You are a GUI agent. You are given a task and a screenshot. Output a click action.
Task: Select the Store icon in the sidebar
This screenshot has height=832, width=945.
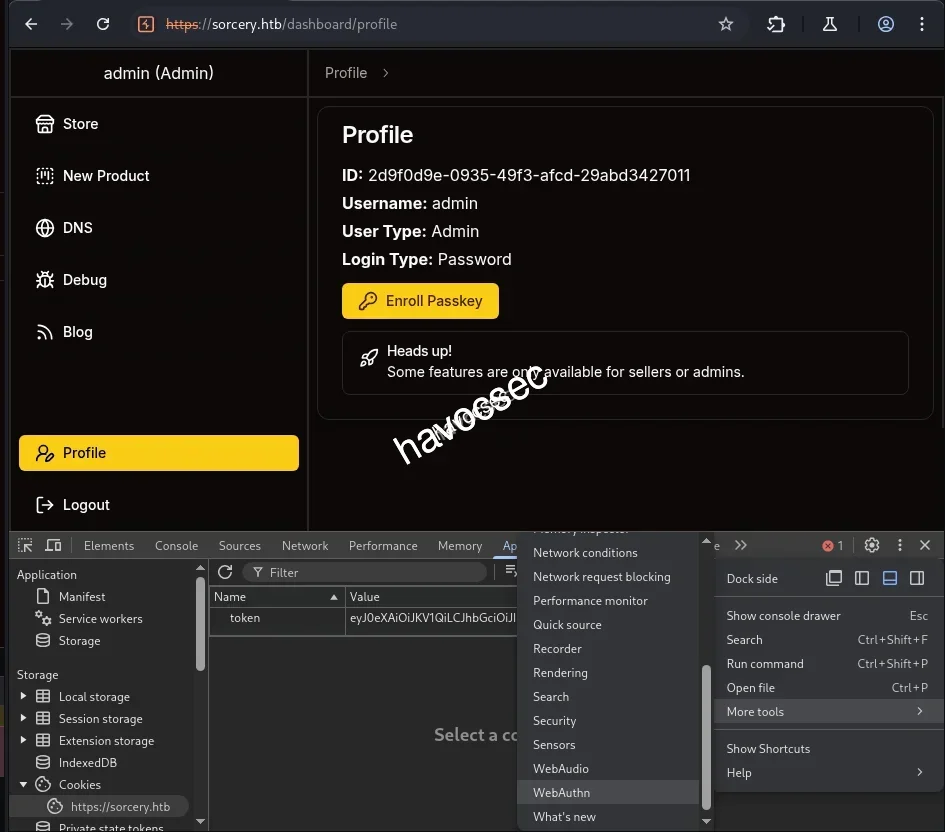click(x=45, y=123)
